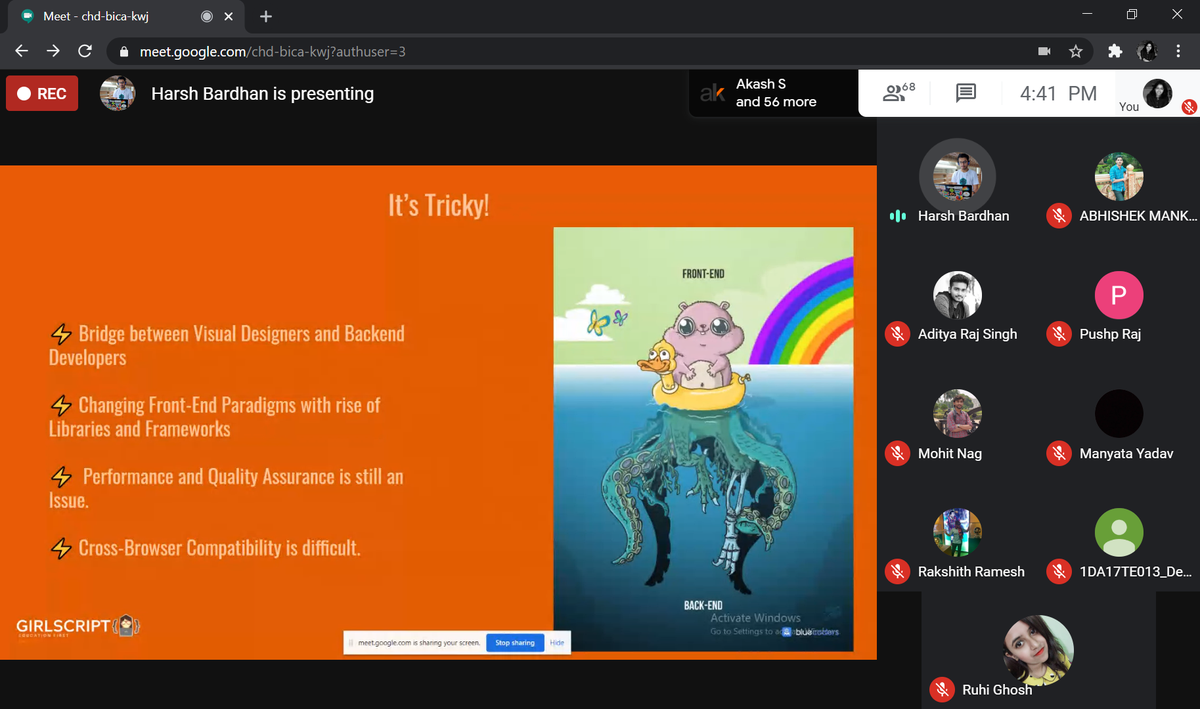The image size is (1200, 709).
Task: Click muted mic icon for Pushp Raj
Action: point(1058,334)
